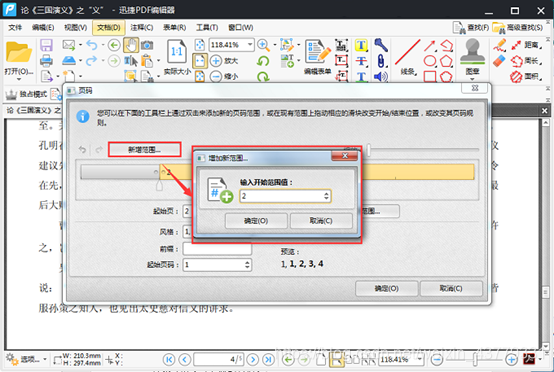The width and height of the screenshot is (554, 372).
Task: Click the rotate counter-clockwise green icon
Action: click(263, 61)
